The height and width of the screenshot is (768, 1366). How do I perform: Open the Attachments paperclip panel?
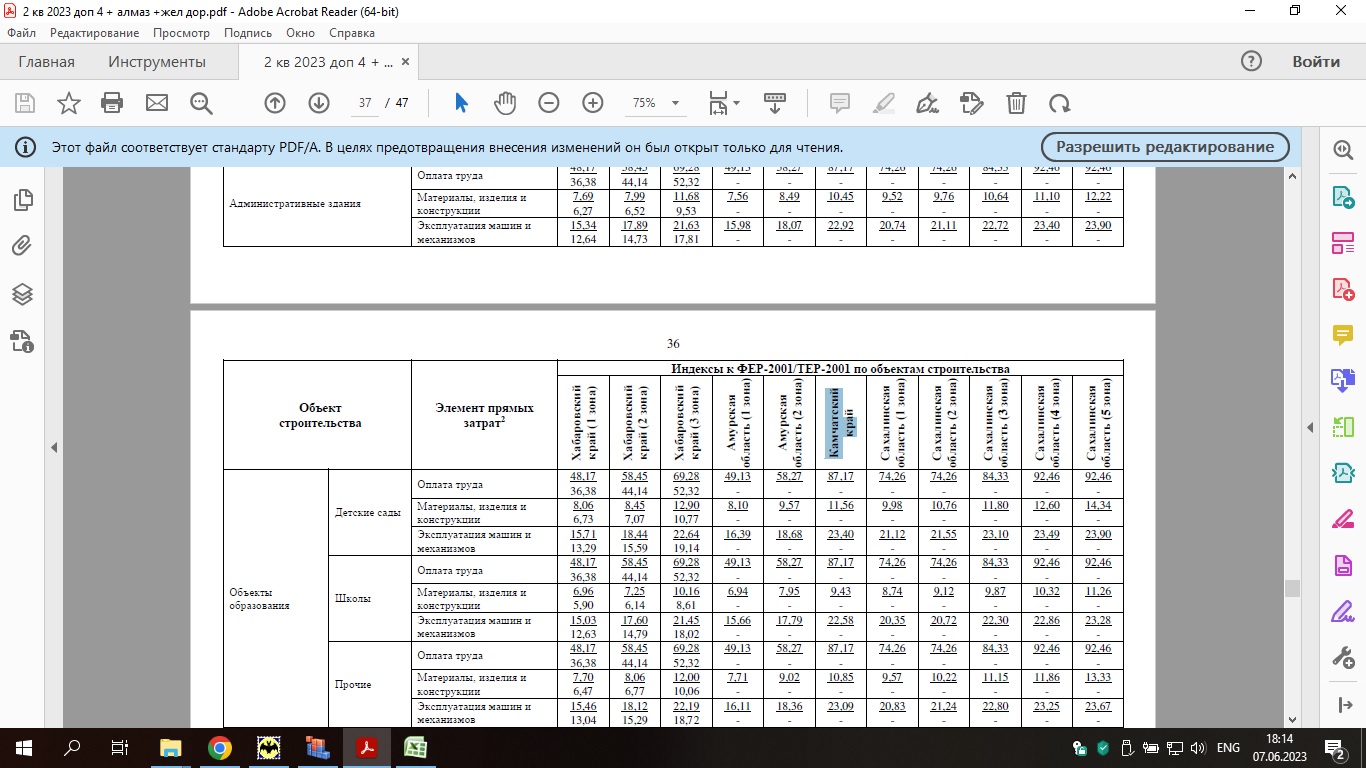tap(22, 246)
